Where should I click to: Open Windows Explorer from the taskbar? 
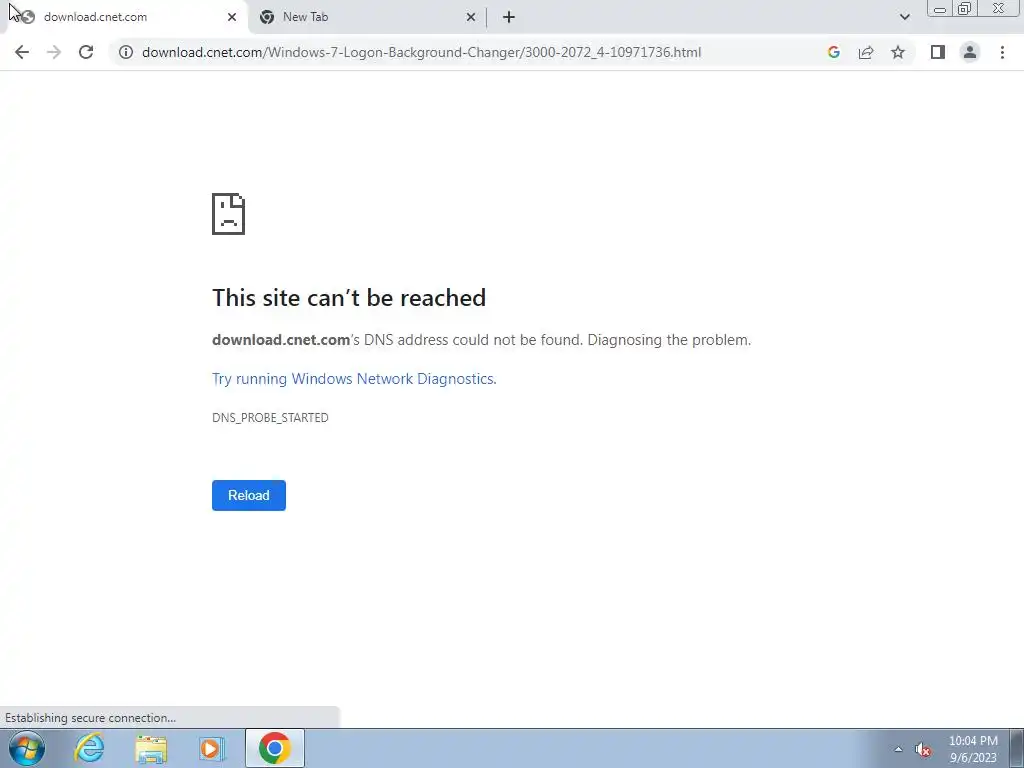click(x=151, y=749)
